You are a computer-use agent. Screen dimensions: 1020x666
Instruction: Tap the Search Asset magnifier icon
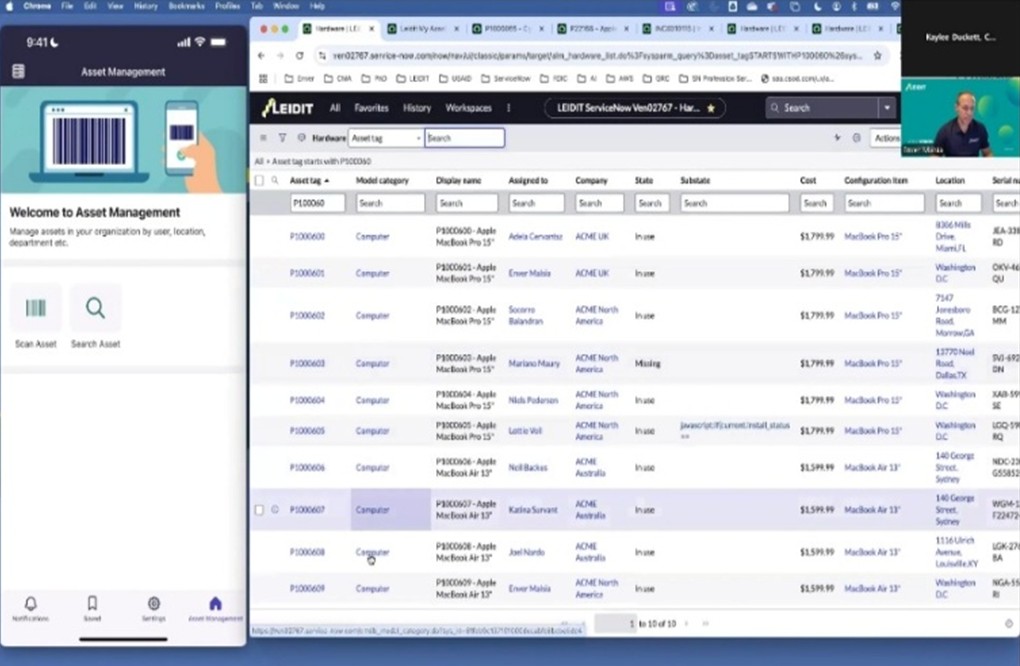(x=95, y=309)
